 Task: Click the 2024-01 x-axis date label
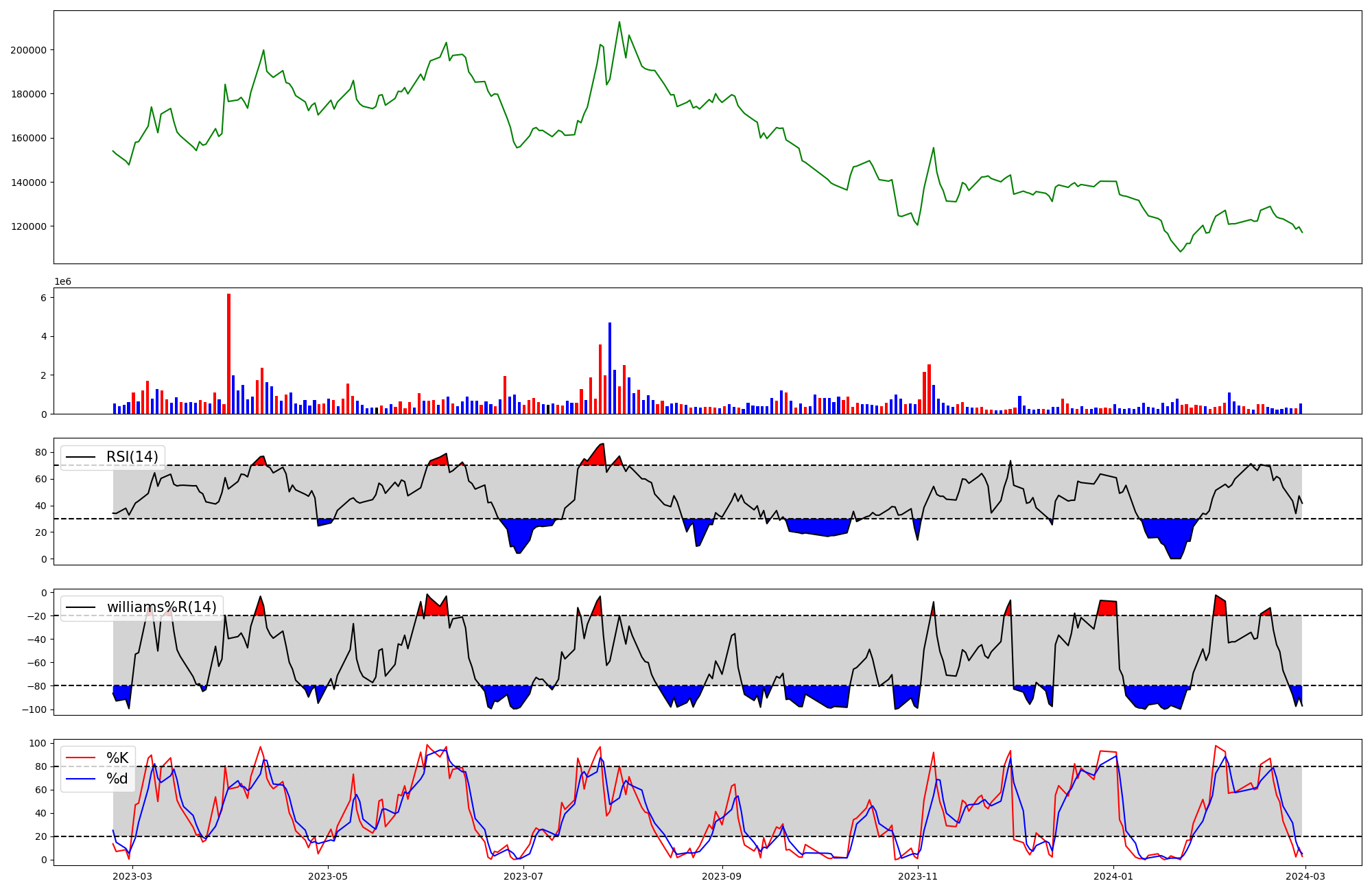pyautogui.click(x=1113, y=876)
